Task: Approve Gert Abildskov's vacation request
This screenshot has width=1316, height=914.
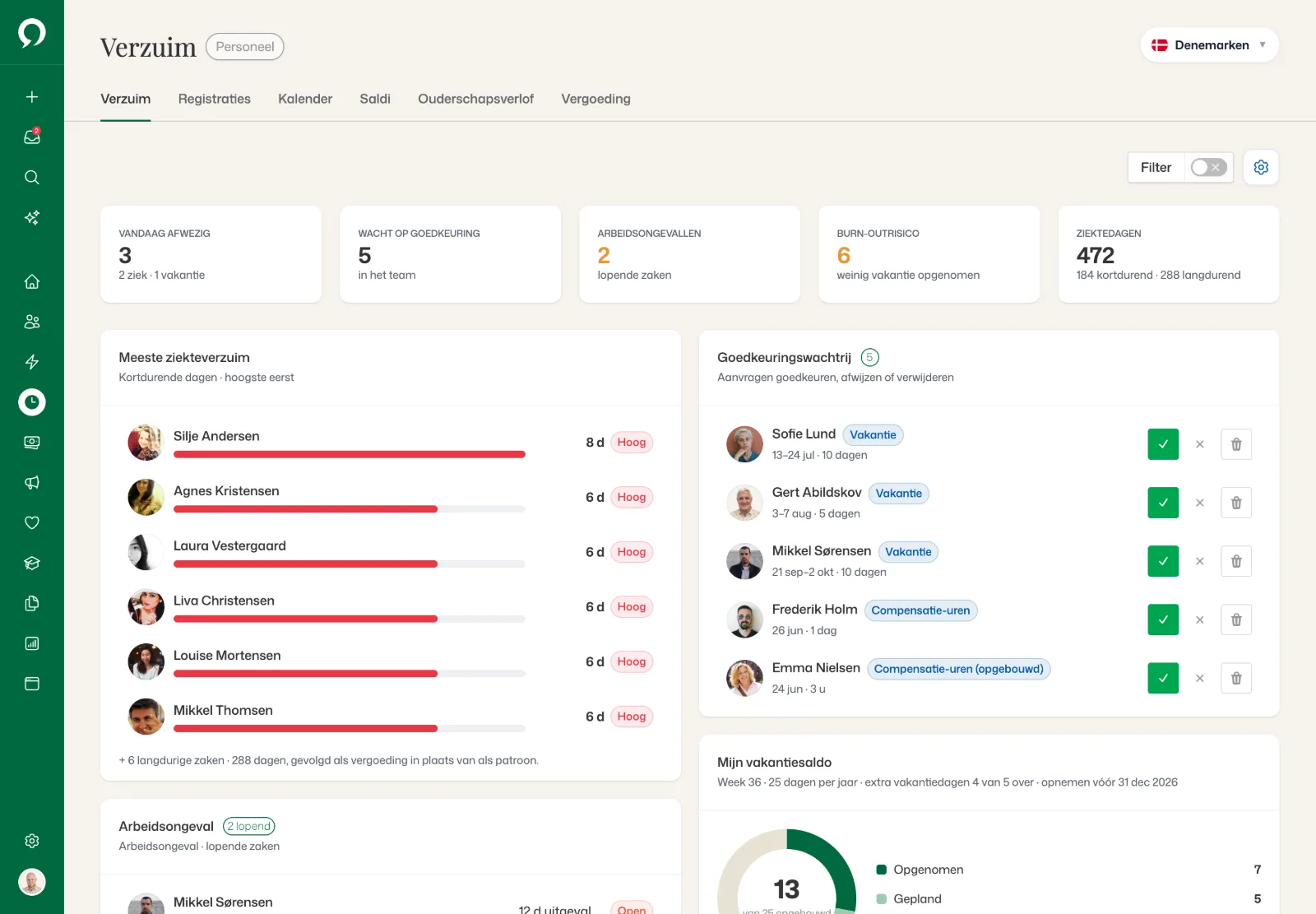Action: pyautogui.click(x=1163, y=503)
